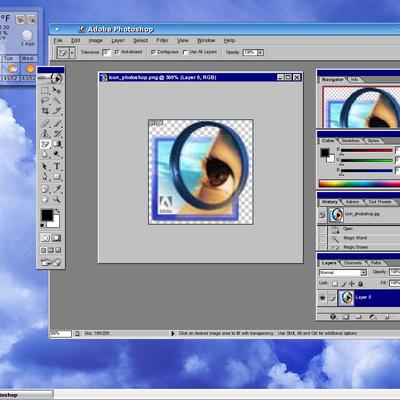
Task: Toggle lock all padlock in Layers panel
Action: click(x=360, y=284)
